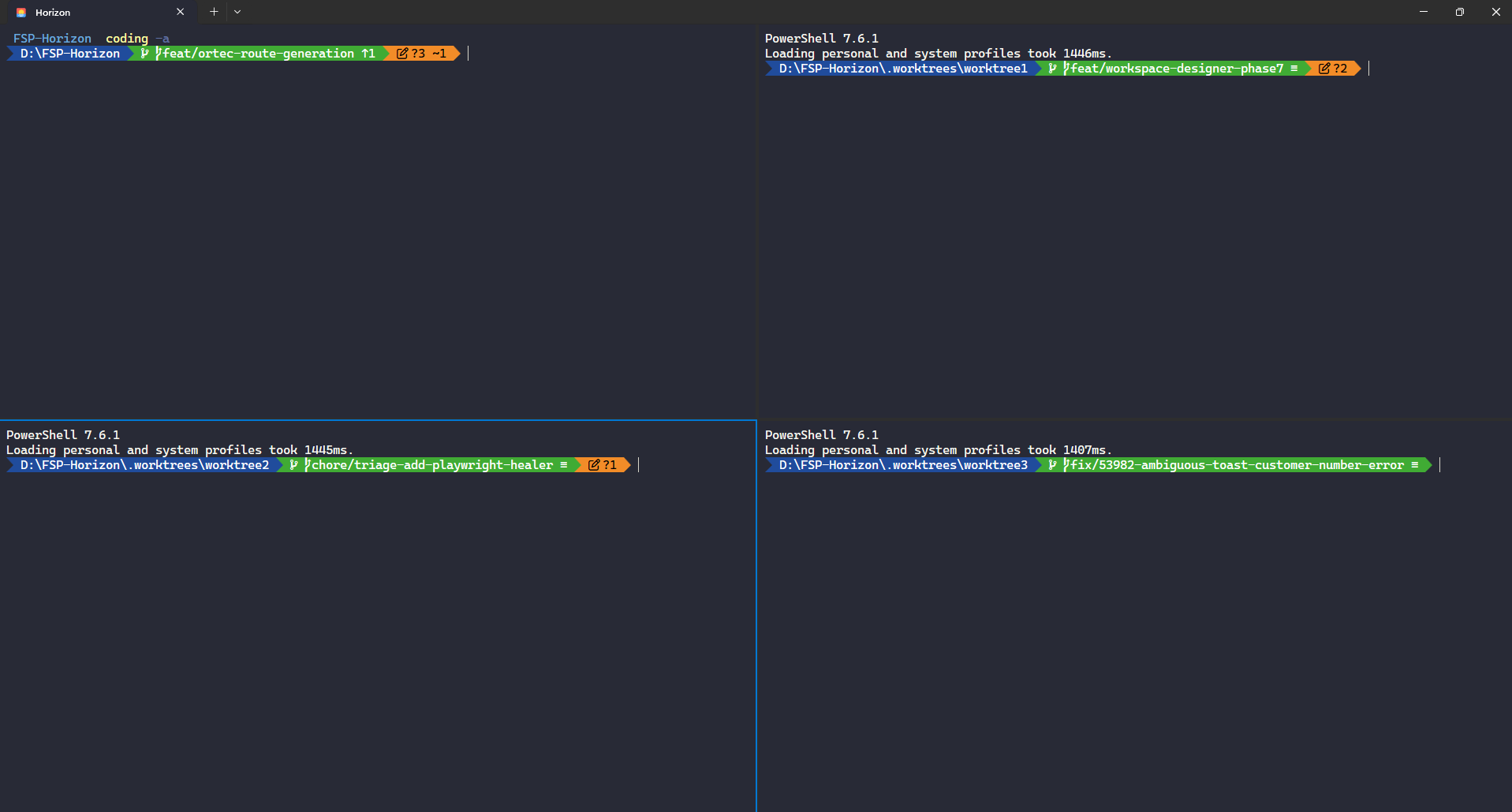Minimize the terminal window
1512x812 pixels.
coord(1424,12)
